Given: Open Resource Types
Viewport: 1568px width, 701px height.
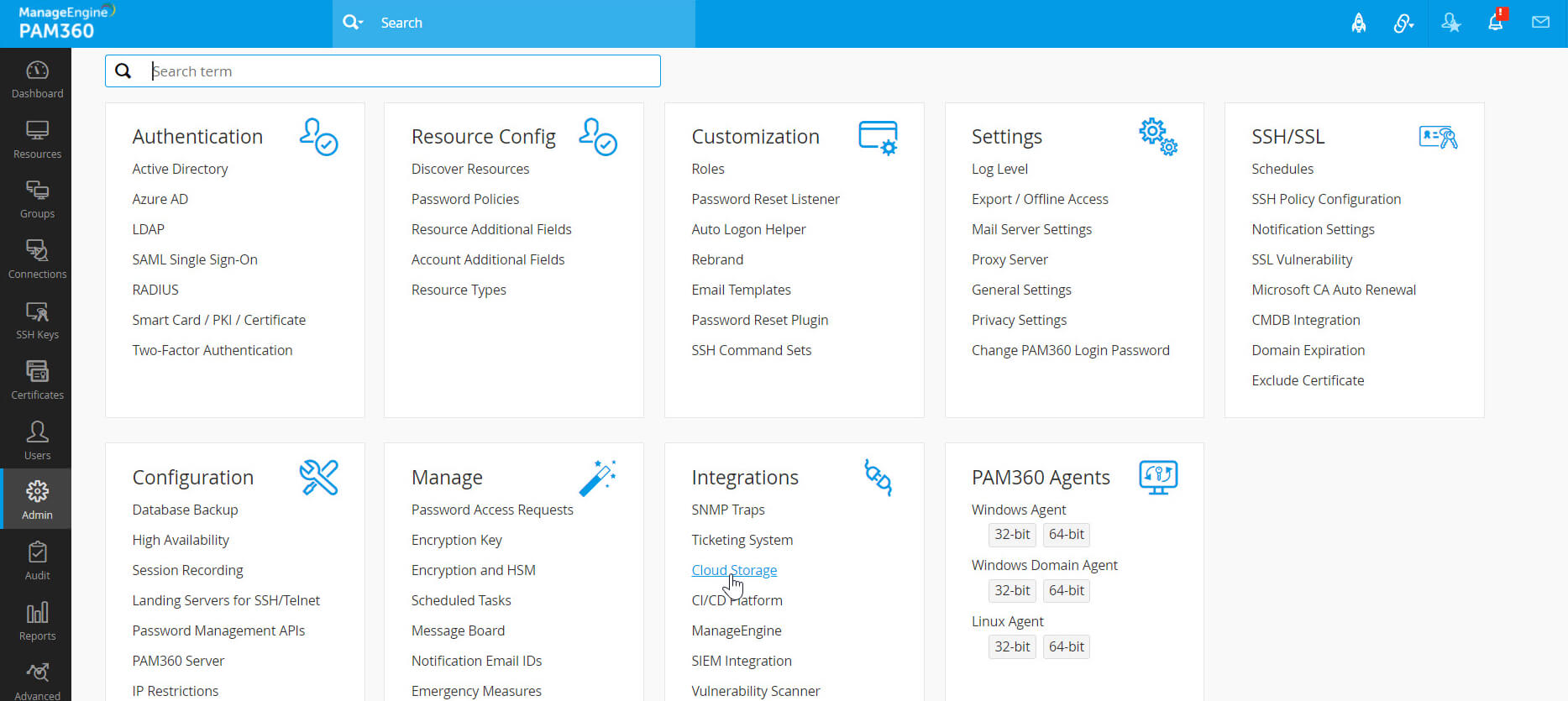Looking at the screenshot, I should (x=459, y=290).
